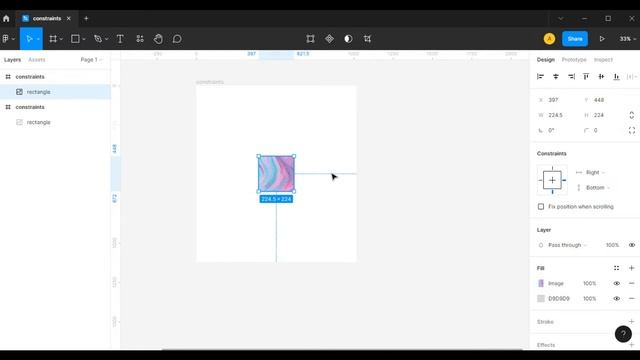Enable Fix position when scrolling
The height and width of the screenshot is (360, 640).
pos(541,207)
